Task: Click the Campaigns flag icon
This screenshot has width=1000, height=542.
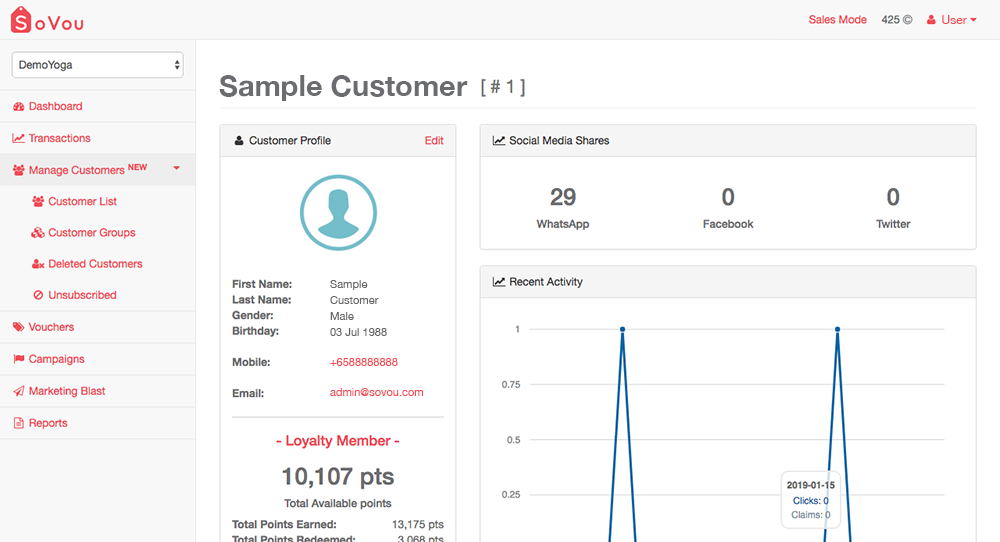Action: (x=18, y=359)
